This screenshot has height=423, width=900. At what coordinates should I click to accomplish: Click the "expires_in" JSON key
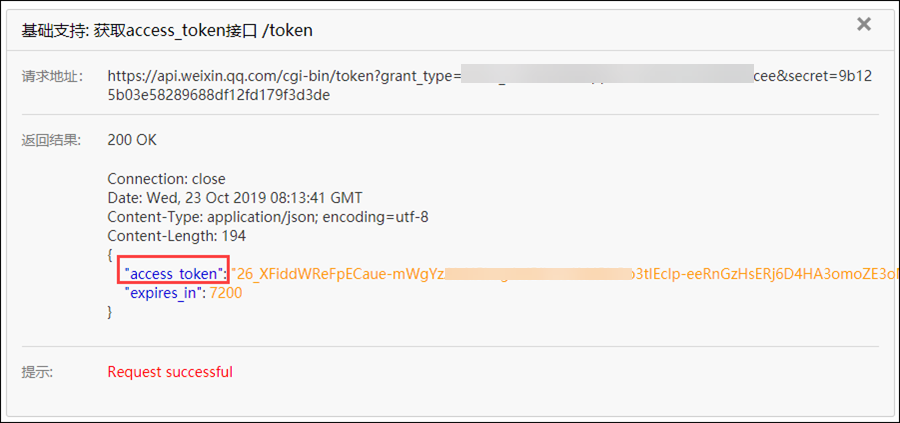coord(164,293)
